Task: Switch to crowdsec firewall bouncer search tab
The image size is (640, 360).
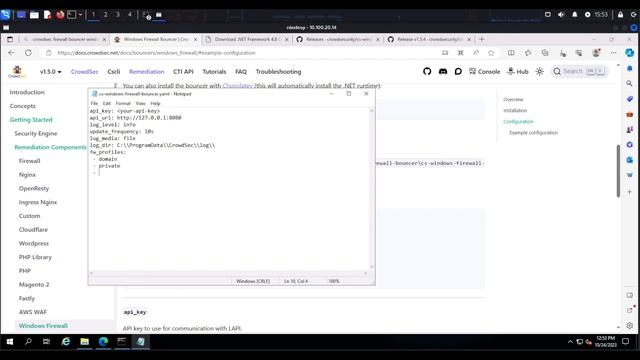Action: pos(64,39)
